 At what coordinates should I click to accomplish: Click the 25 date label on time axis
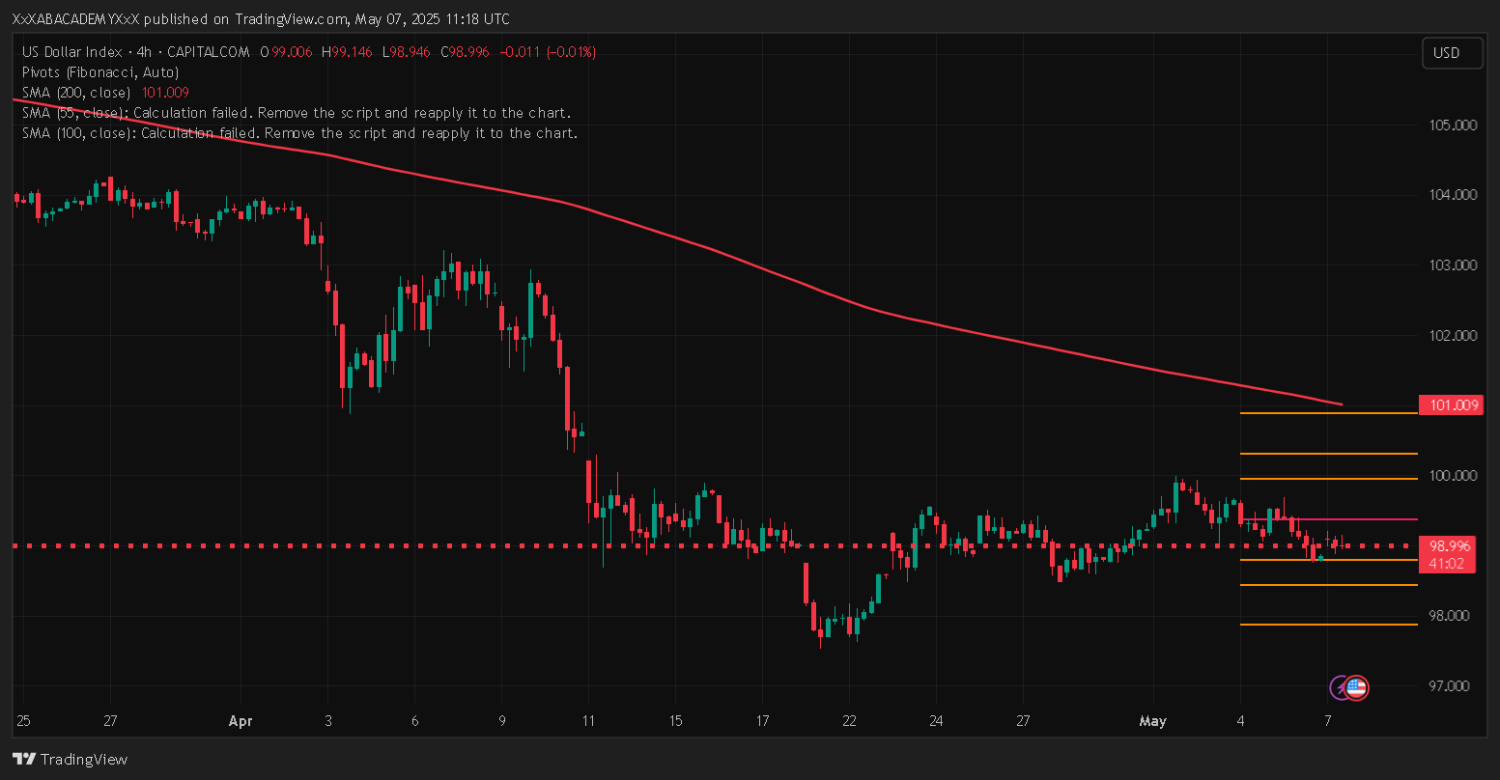point(24,720)
